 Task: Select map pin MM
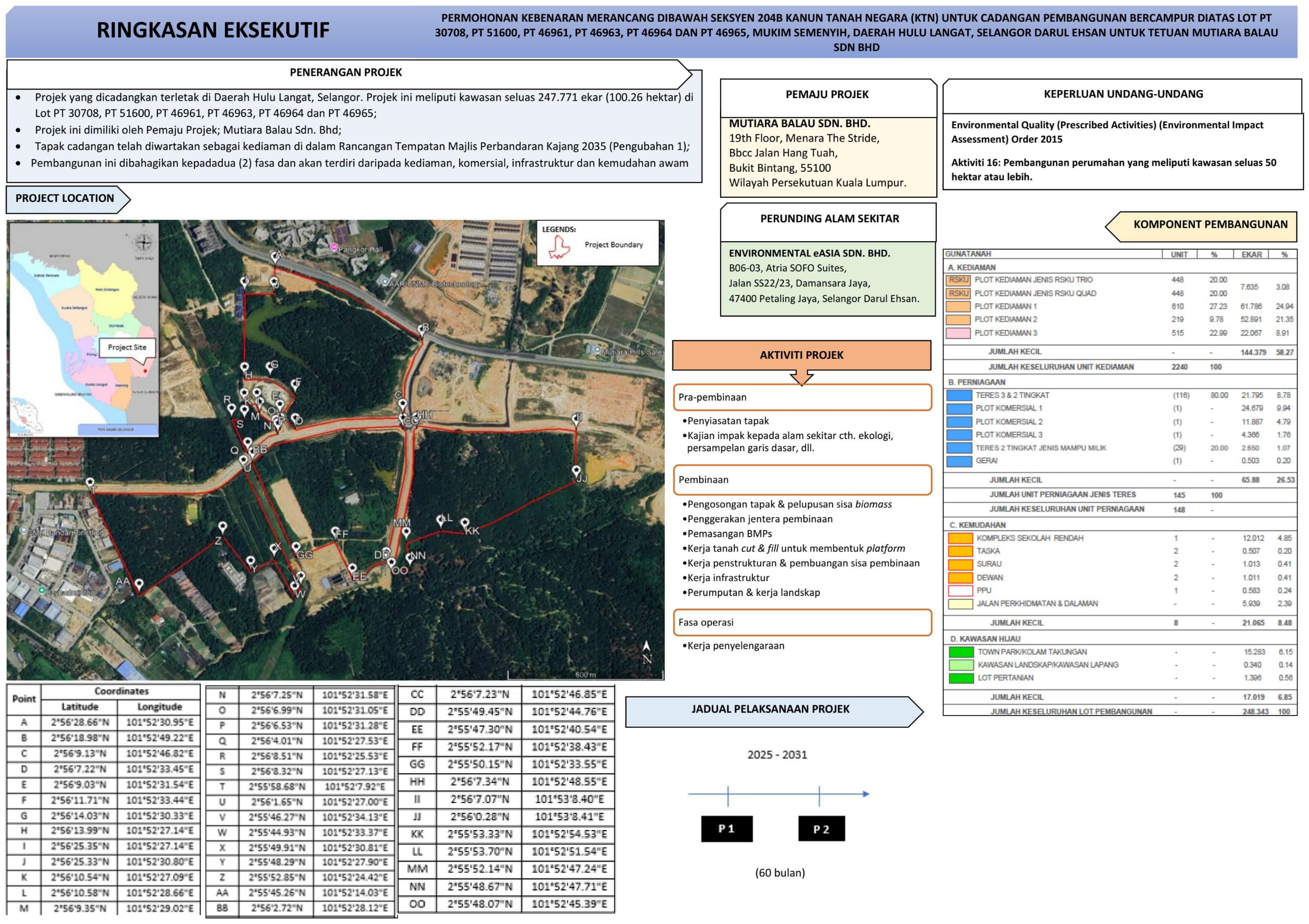click(405, 533)
